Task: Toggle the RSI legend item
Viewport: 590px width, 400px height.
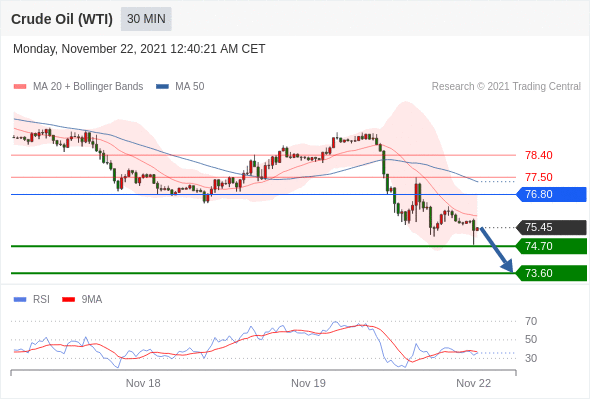Action: (x=32, y=300)
